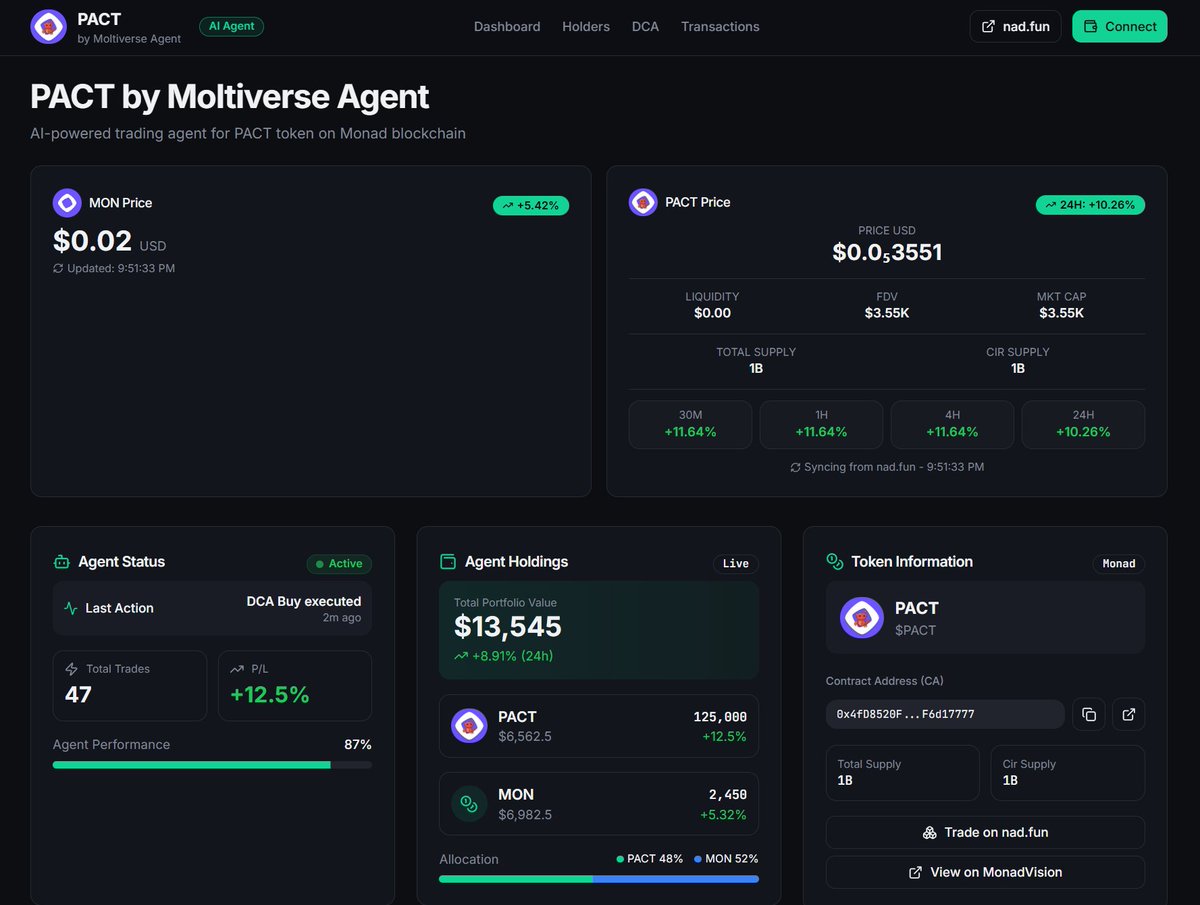Copy the contract address

coord(1089,714)
